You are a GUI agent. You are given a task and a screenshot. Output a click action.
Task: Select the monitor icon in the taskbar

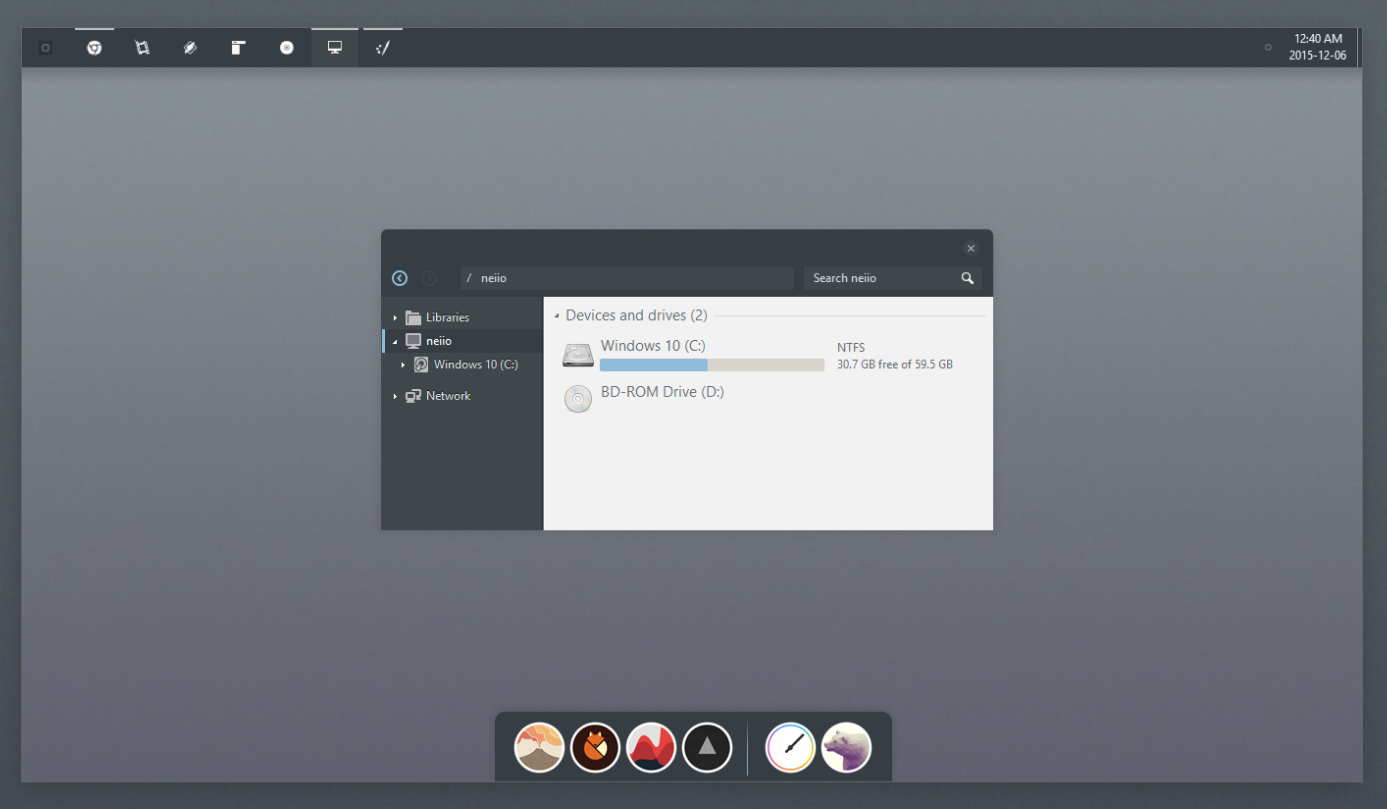pos(335,48)
